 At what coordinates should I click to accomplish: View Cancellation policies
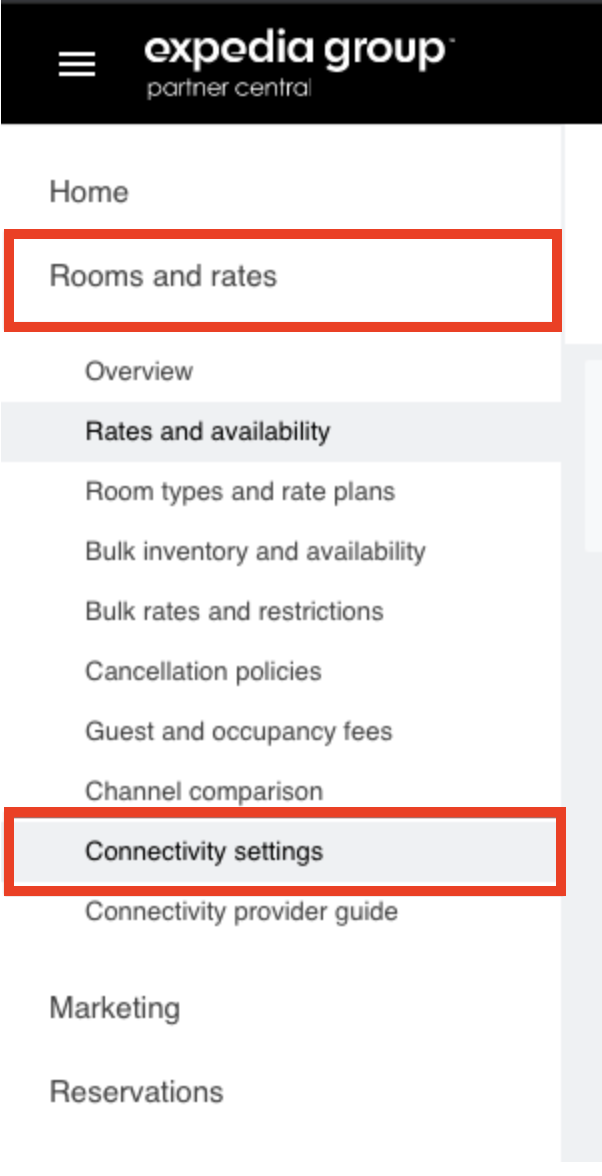tap(203, 671)
